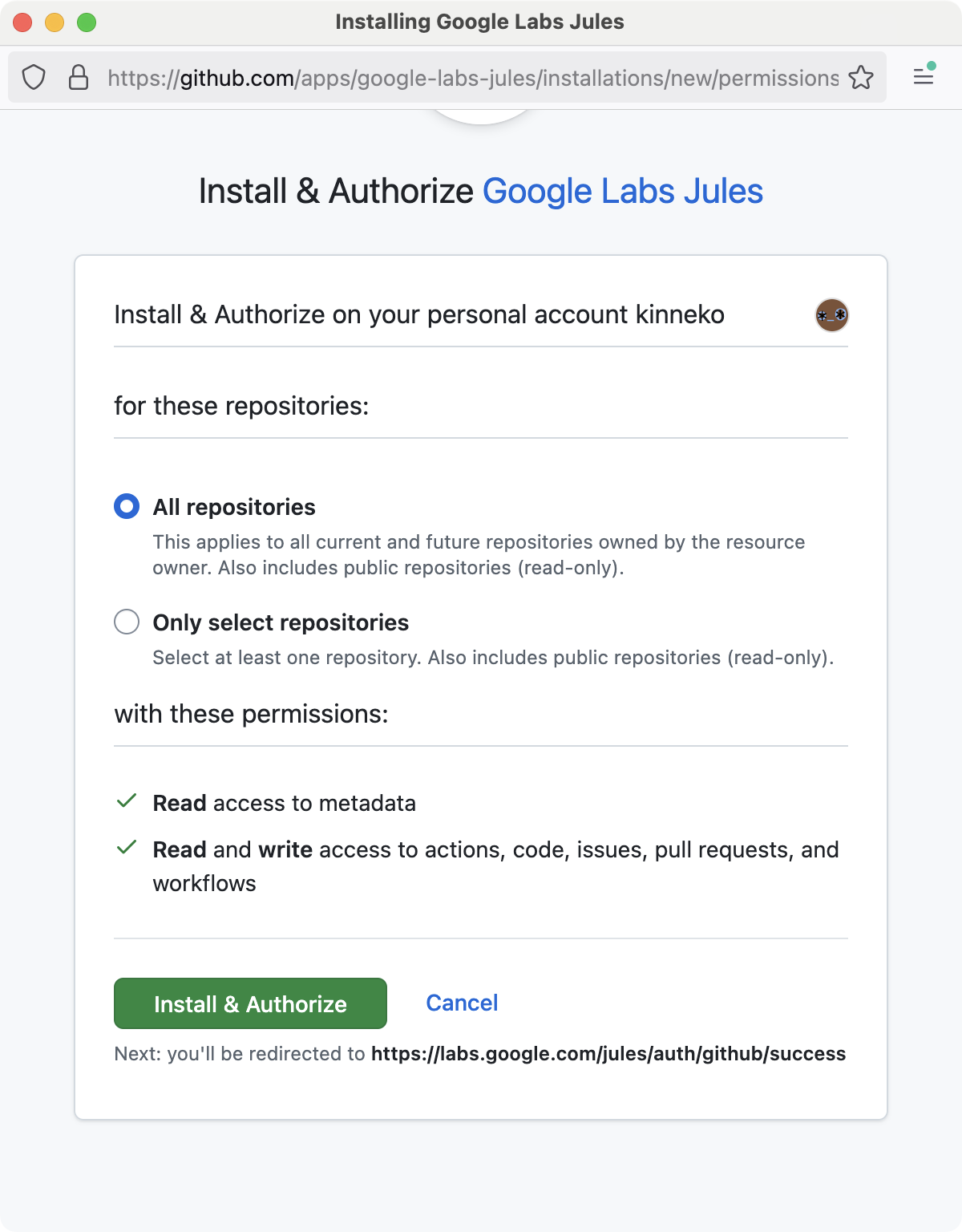Close the window with the red button

[x=22, y=22]
